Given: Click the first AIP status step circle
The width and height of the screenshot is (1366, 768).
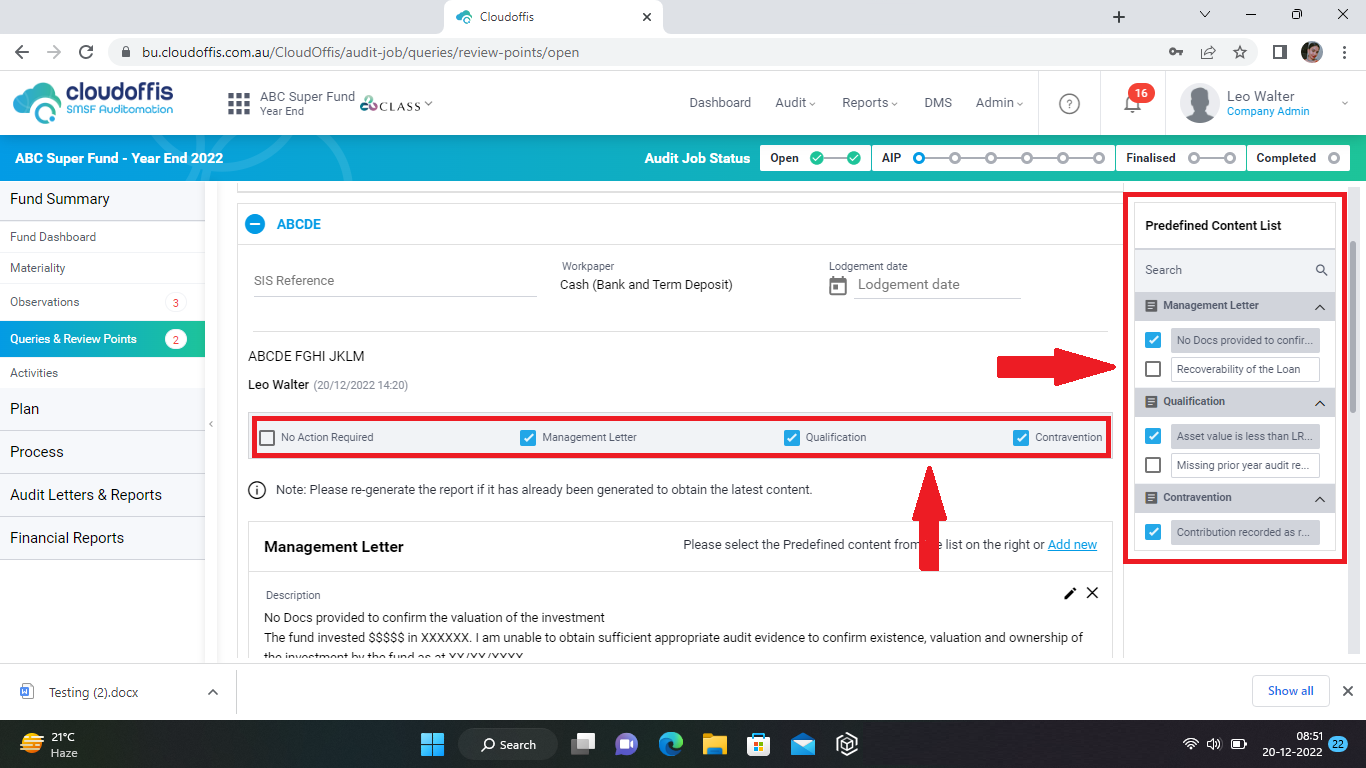Looking at the screenshot, I should (x=919, y=158).
